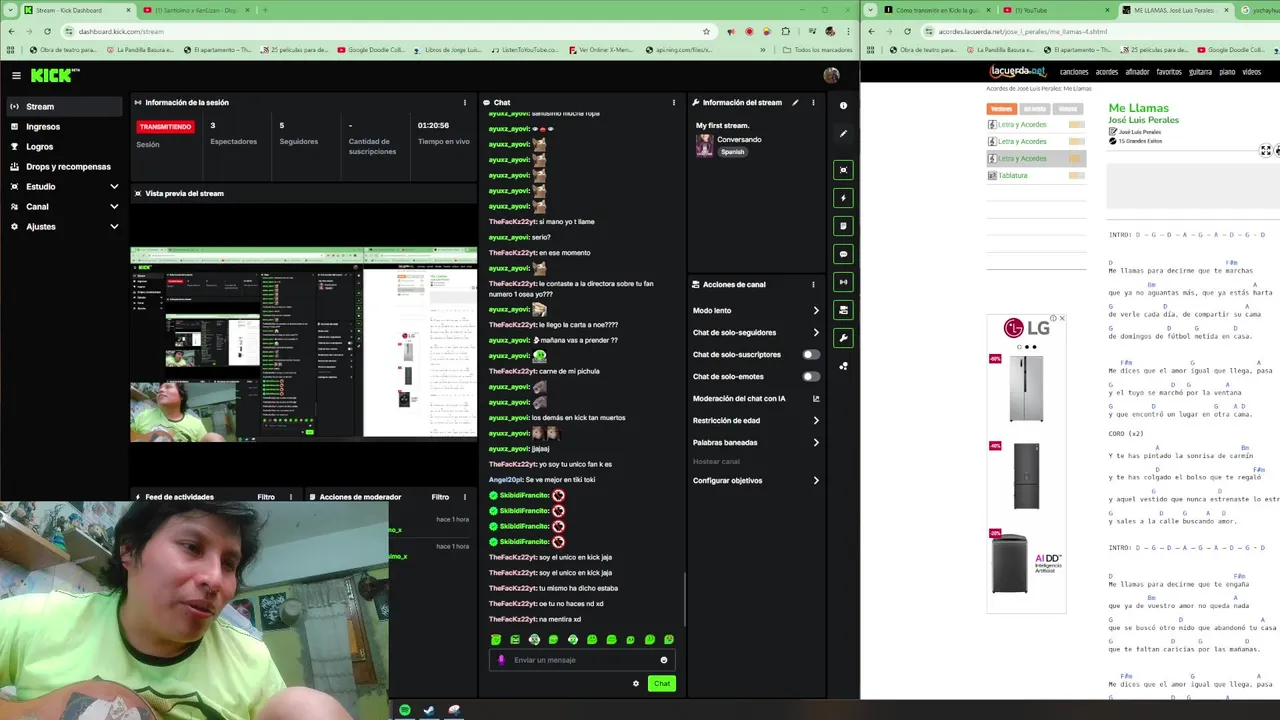This screenshot has width=1280, height=720.
Task: Open acordes on lacuerda.net
Action: tap(1107, 72)
